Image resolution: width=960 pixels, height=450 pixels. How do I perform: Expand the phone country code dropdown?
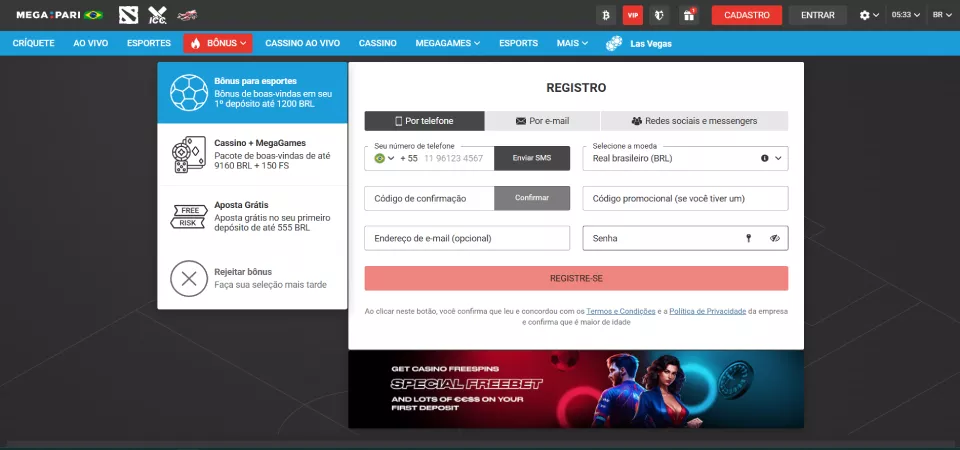click(x=385, y=158)
